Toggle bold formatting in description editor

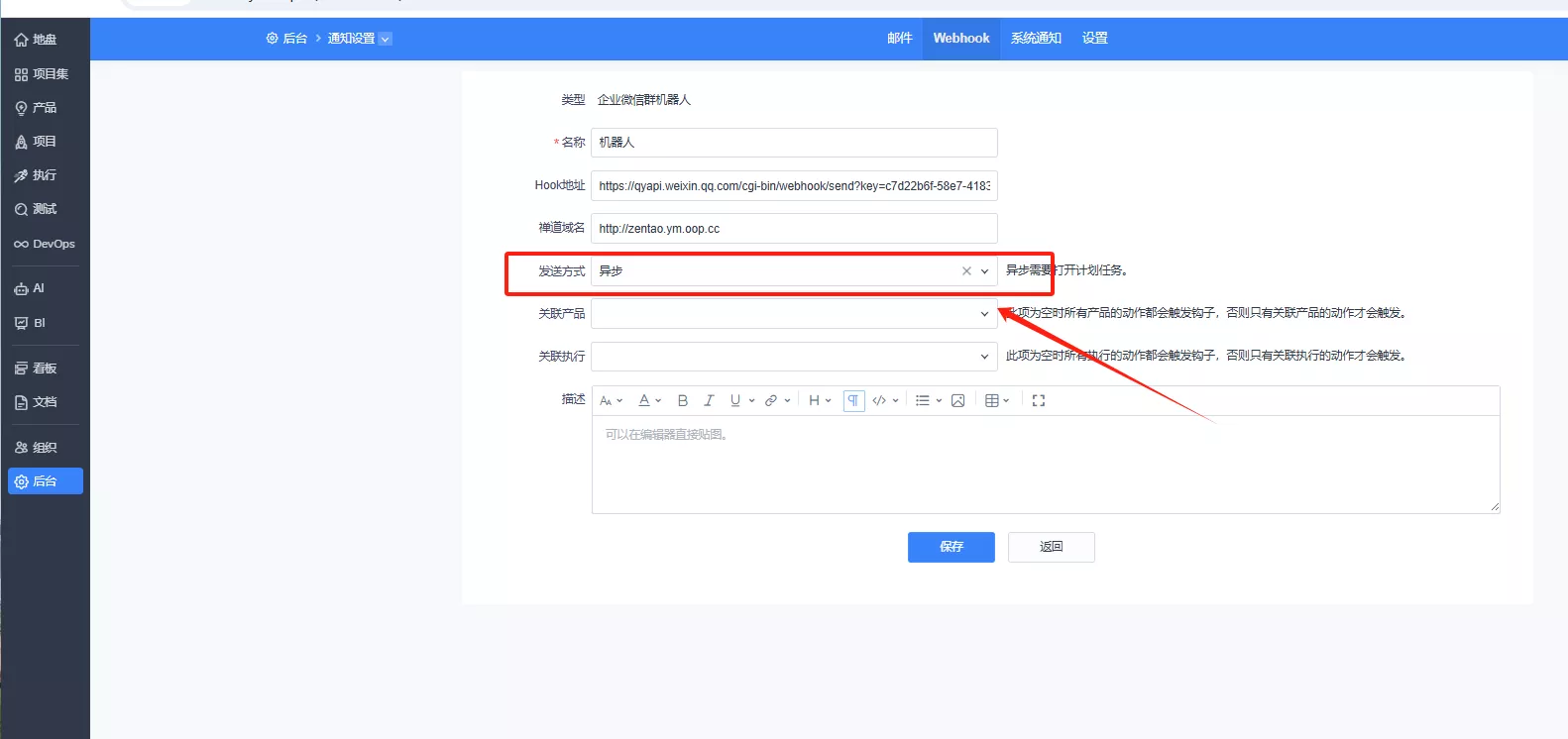[x=682, y=401]
